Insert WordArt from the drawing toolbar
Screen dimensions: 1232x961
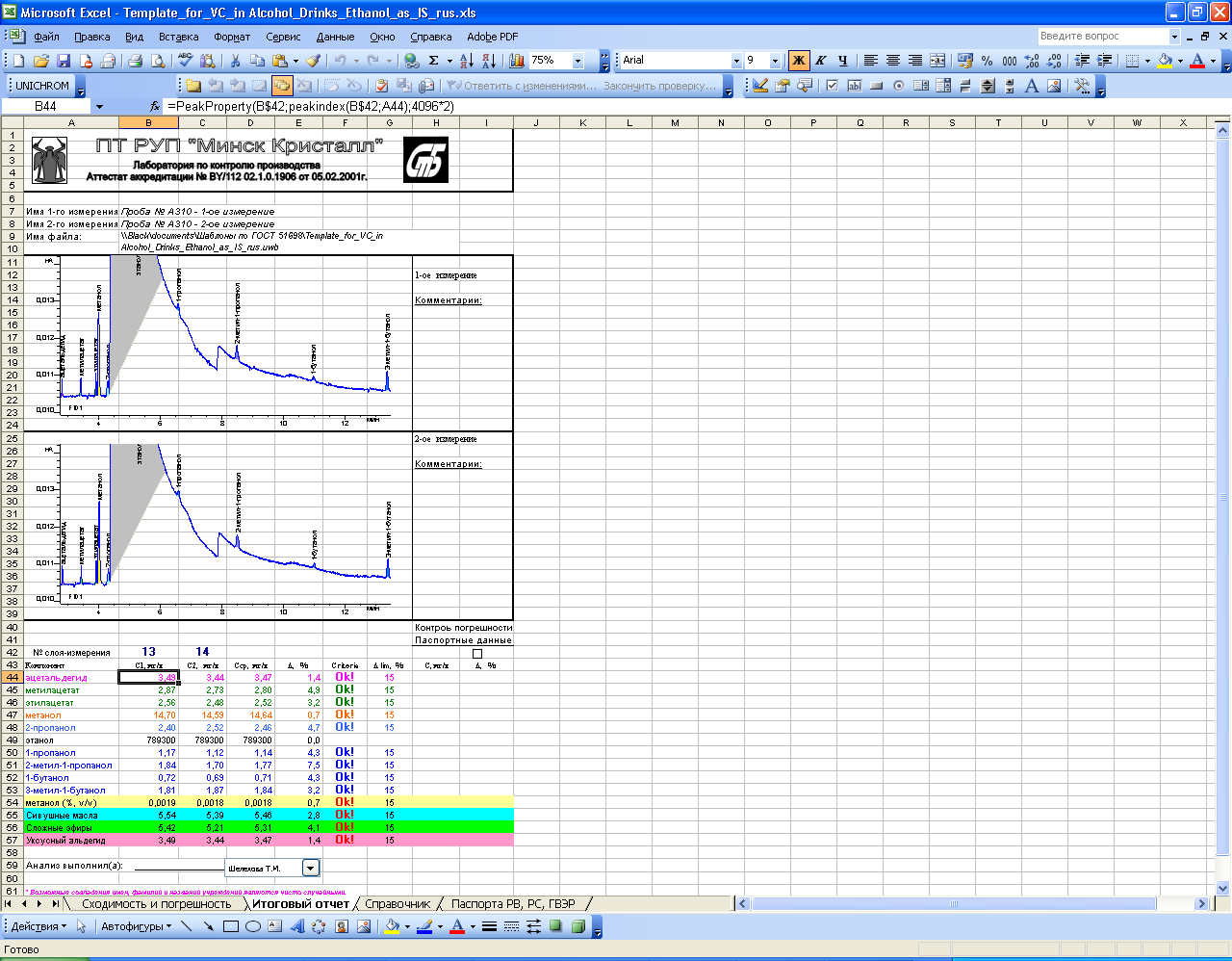click(296, 926)
